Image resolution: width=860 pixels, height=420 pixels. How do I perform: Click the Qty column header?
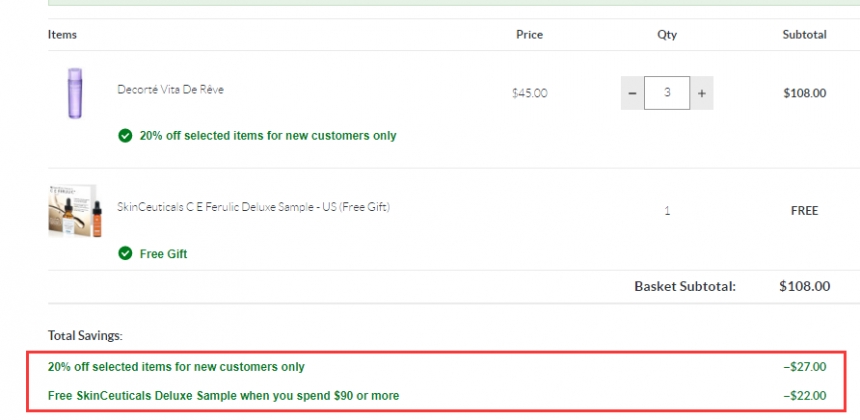tap(667, 35)
